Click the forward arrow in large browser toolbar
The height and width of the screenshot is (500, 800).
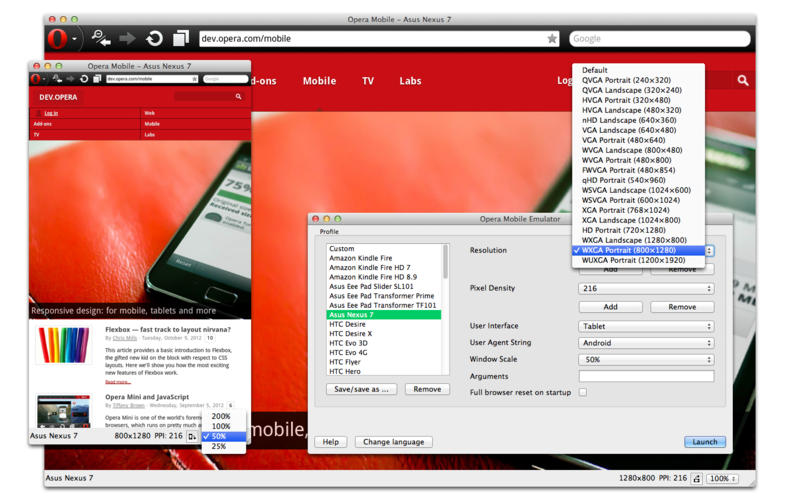(127, 39)
